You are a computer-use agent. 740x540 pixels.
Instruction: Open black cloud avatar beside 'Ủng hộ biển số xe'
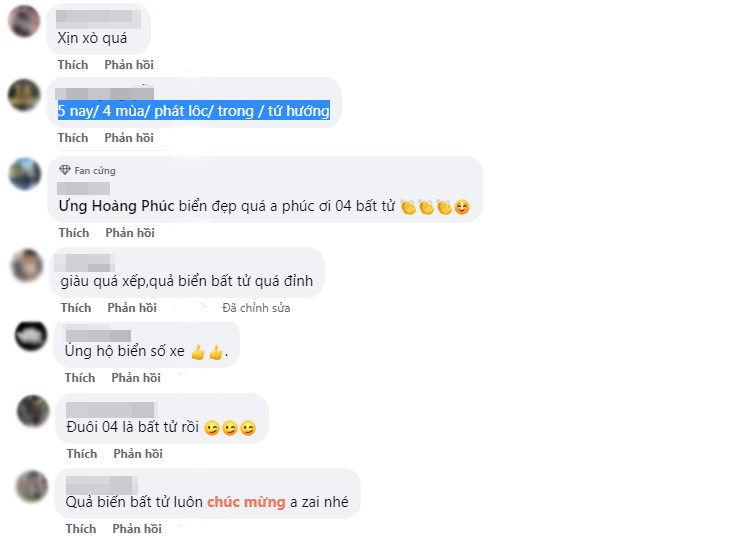tap(31, 336)
